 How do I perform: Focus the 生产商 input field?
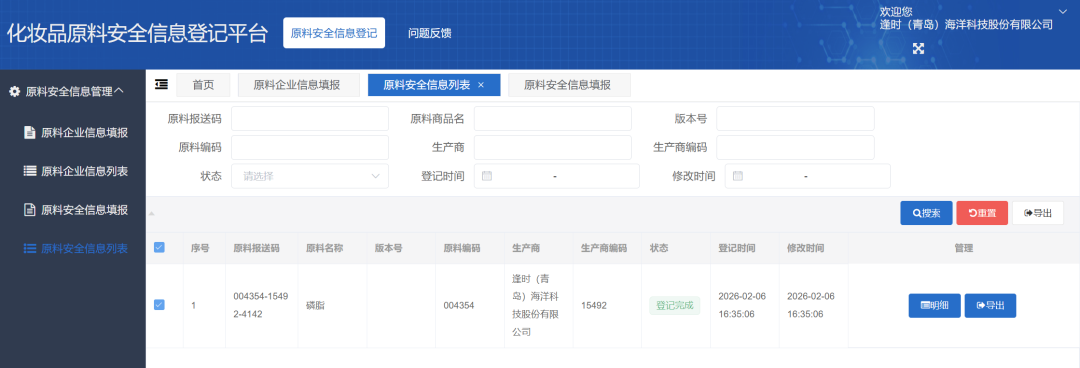pos(552,147)
